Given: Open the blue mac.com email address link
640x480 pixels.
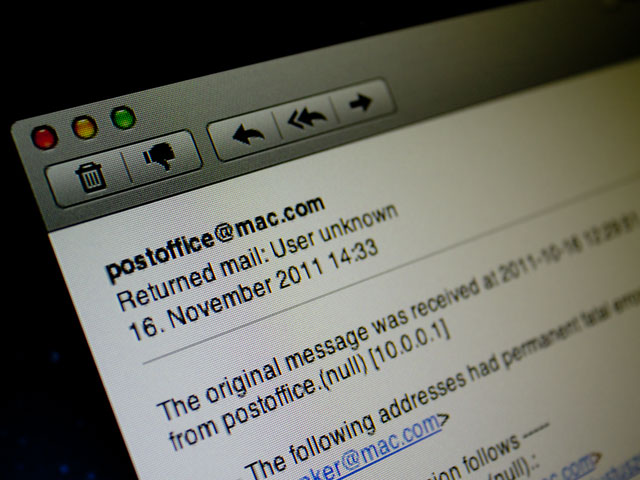Looking at the screenshot, I should point(367,453).
